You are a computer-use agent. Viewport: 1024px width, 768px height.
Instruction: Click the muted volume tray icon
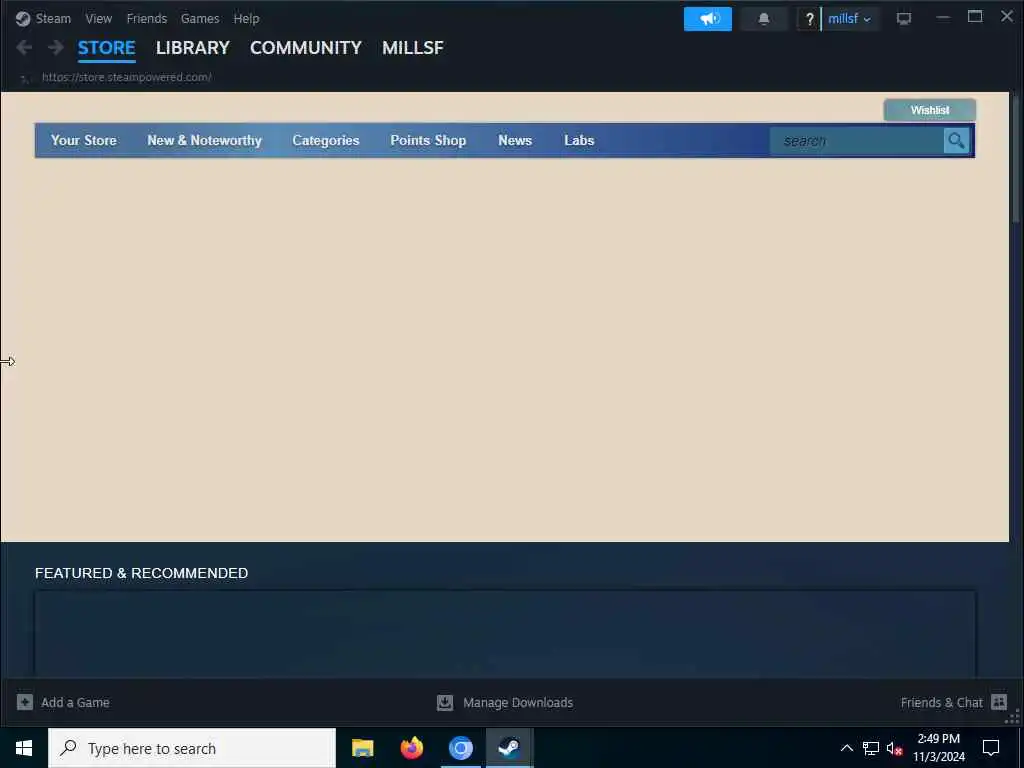[x=895, y=748]
